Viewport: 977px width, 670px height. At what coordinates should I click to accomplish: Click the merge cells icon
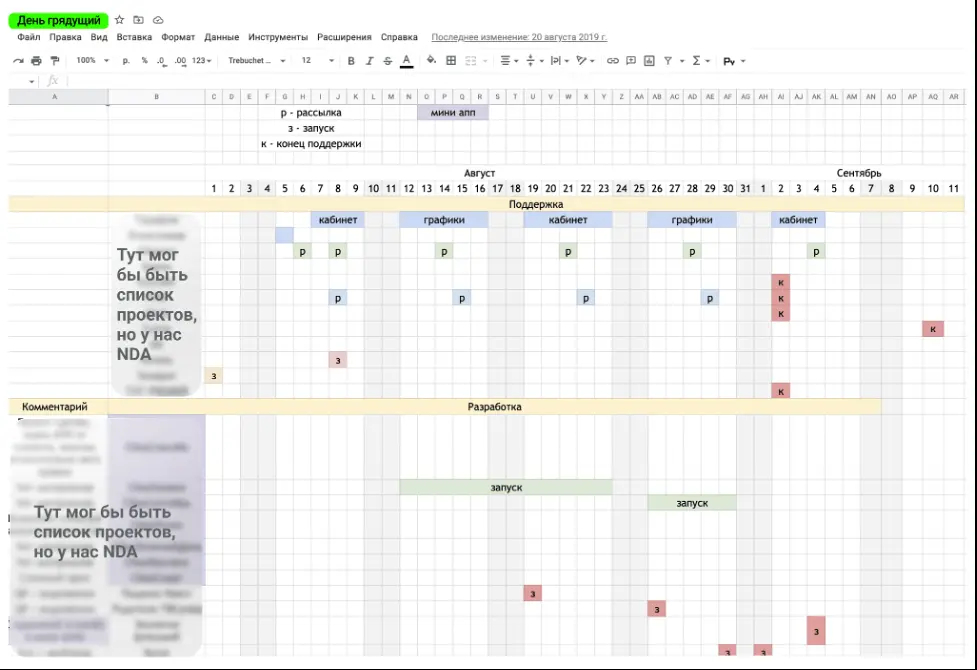click(x=470, y=60)
